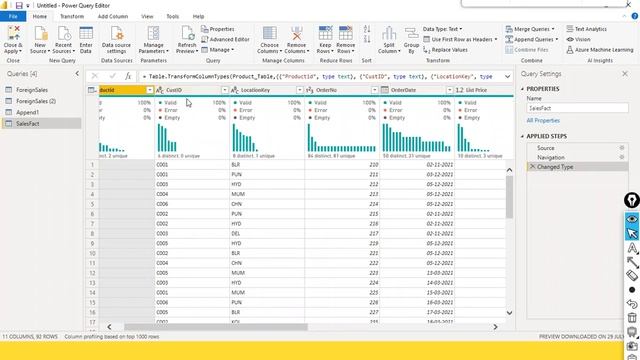640x360 pixels.
Task: Collapse the APPLIED STEPS section
Action: point(522,136)
